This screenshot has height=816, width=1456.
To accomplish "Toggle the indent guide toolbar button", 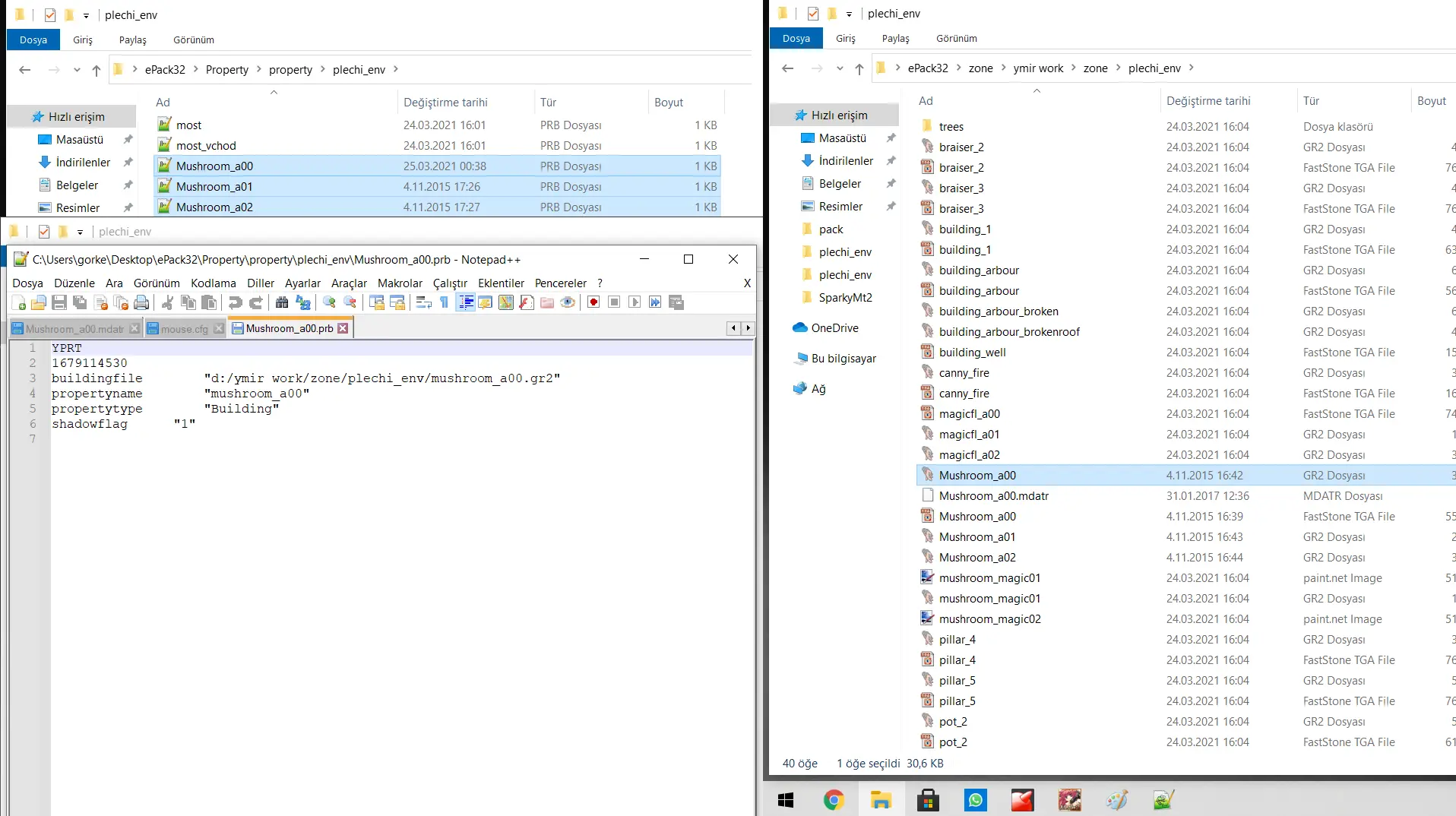I will click(465, 303).
